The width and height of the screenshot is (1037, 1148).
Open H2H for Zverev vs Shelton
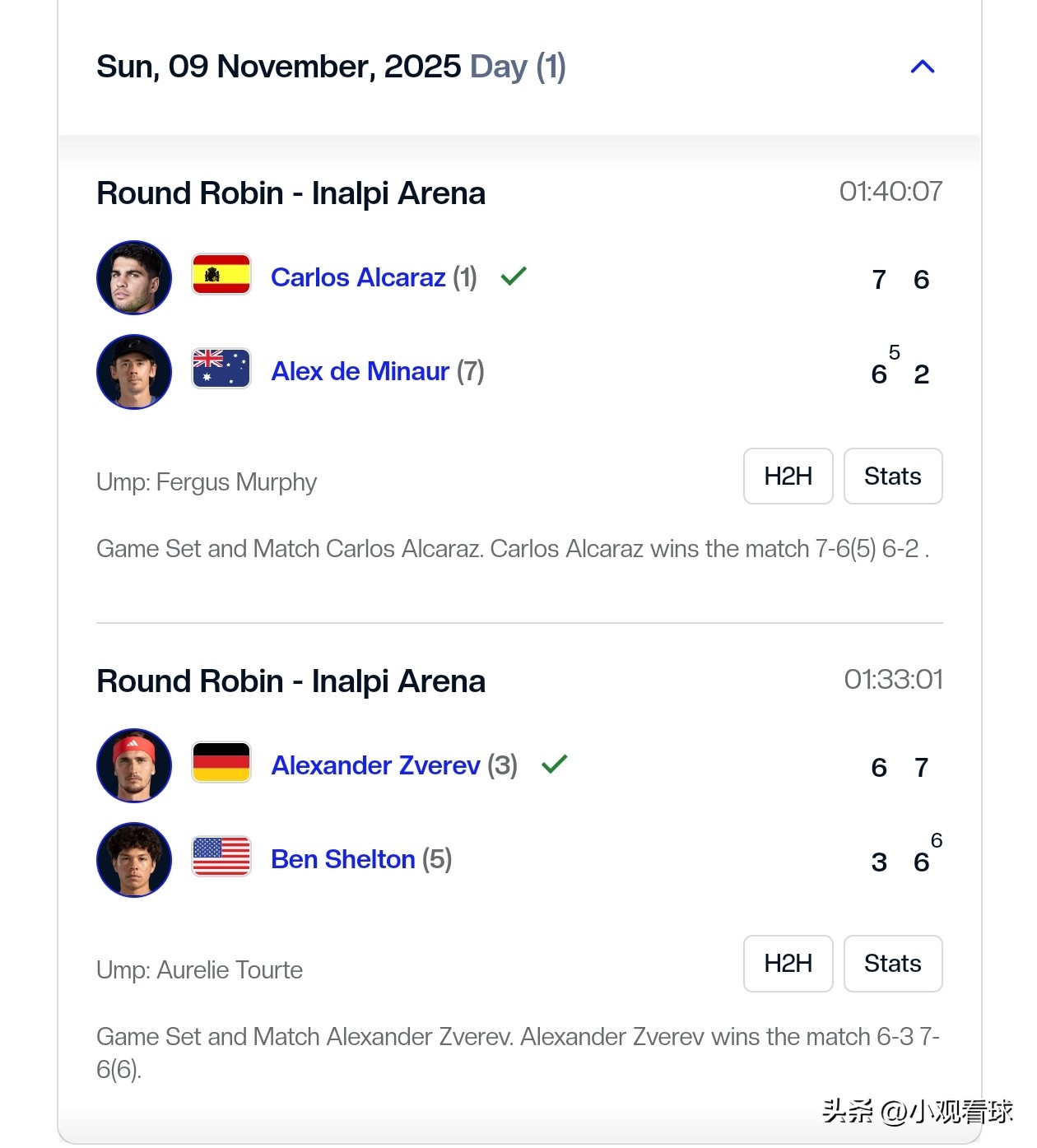[x=788, y=964]
